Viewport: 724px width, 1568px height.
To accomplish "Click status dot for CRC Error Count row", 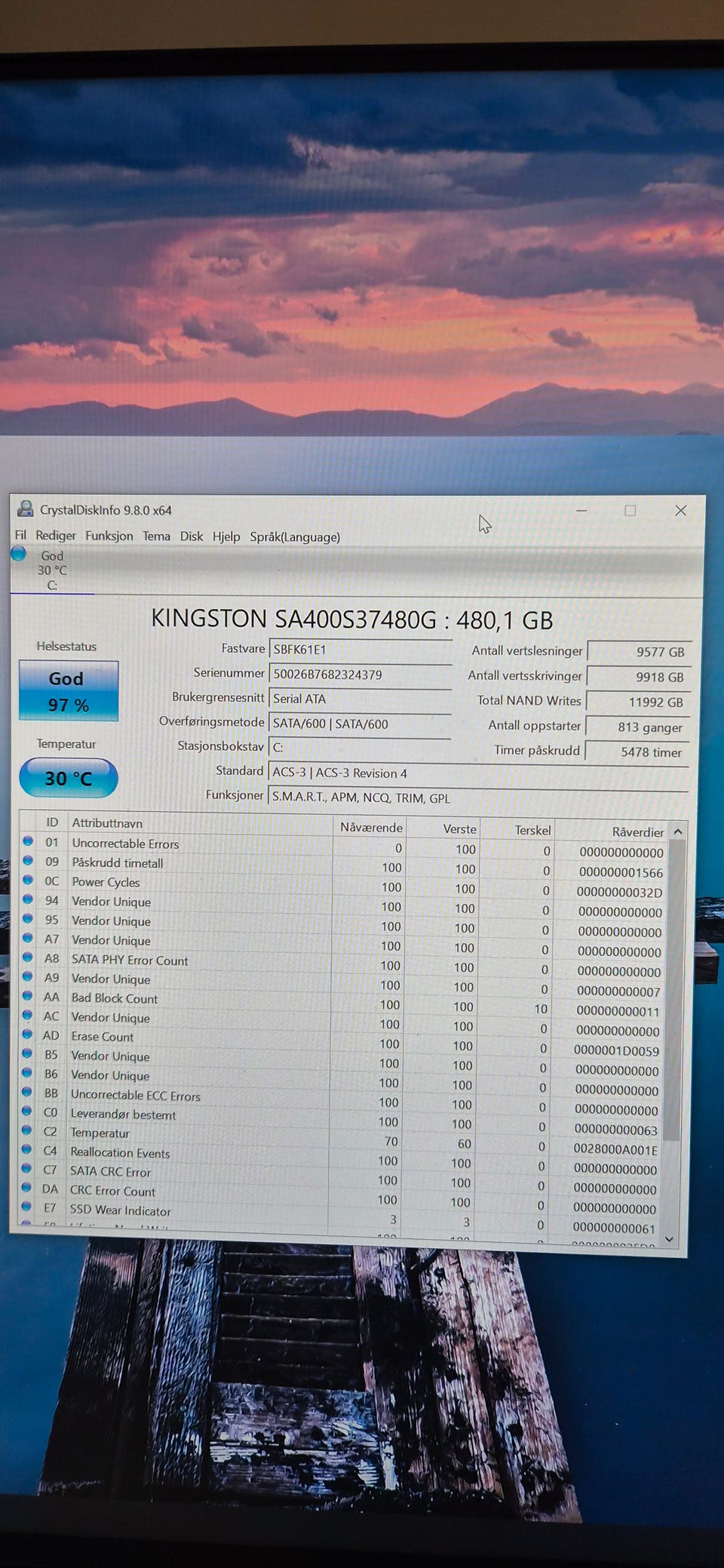I will (26, 1188).
